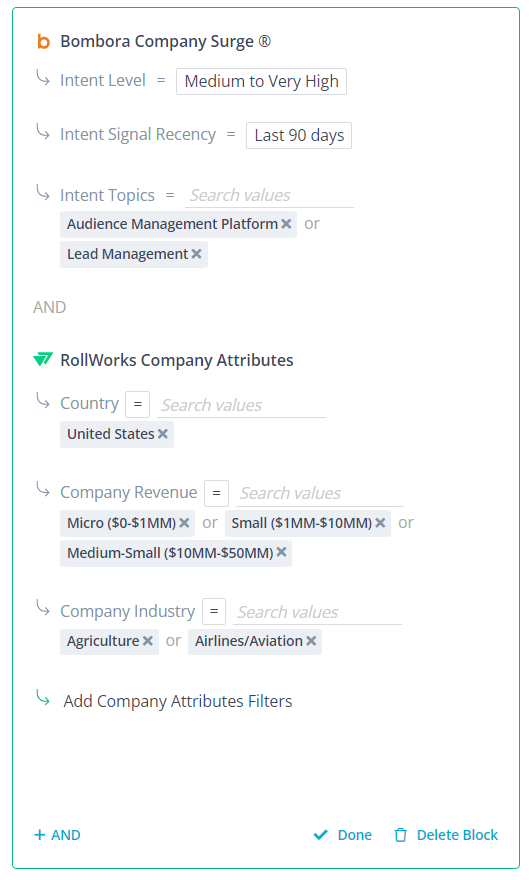This screenshot has height=880, width=532.
Task: Open the Intent Level dropdown
Action: click(261, 81)
